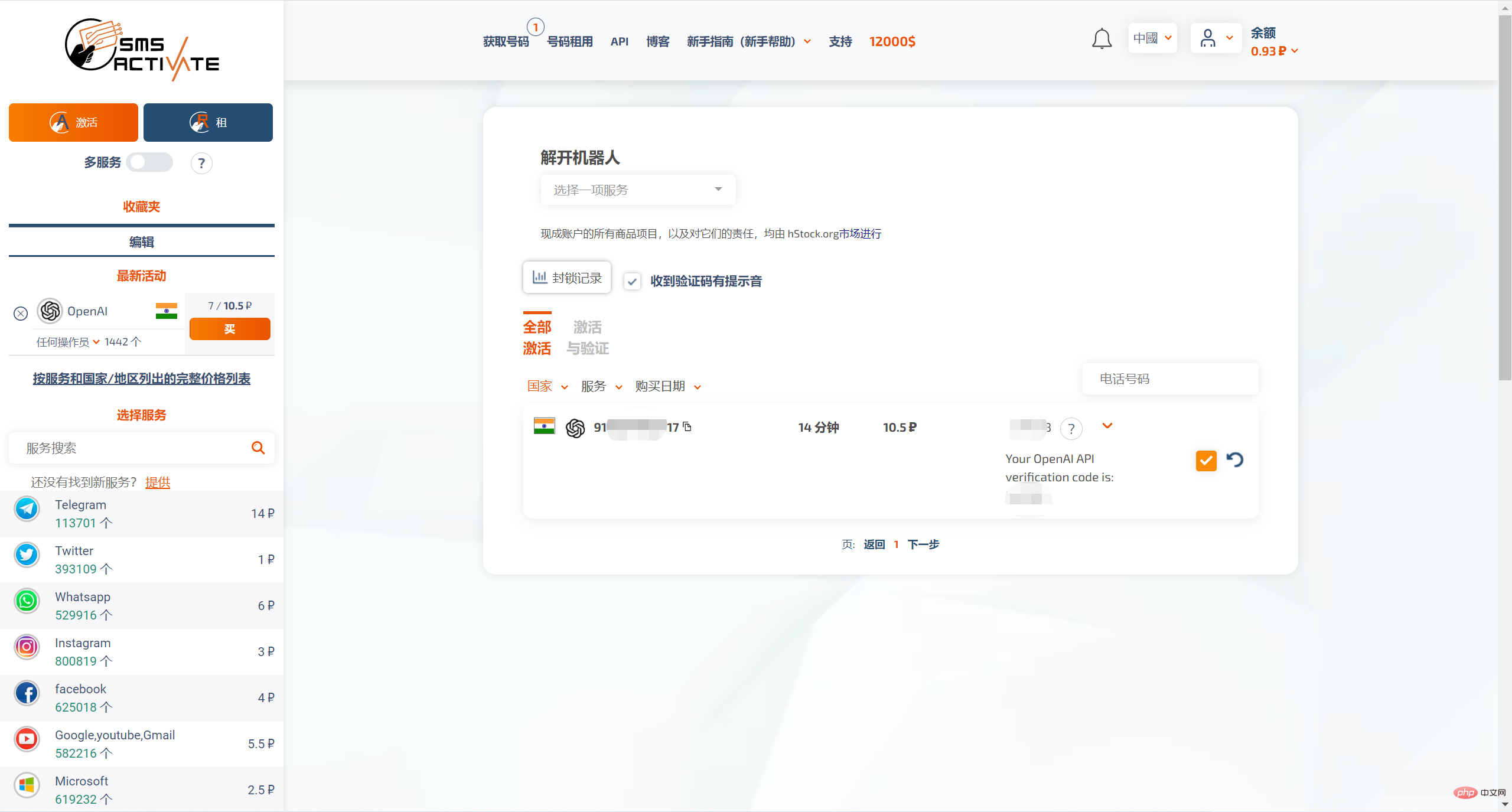Click the confirm checkmark button on activation row
The image size is (1512, 812).
tap(1206, 460)
